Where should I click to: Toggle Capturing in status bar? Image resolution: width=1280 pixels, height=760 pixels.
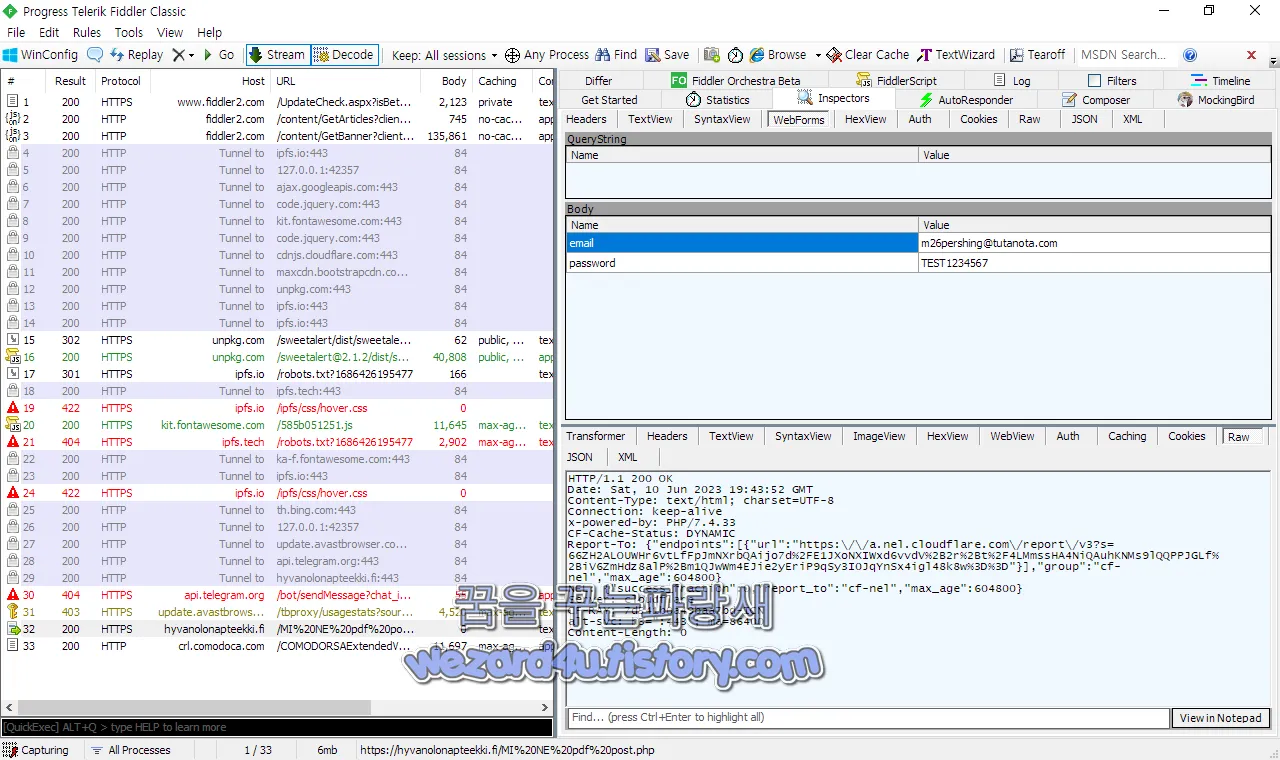[37, 750]
